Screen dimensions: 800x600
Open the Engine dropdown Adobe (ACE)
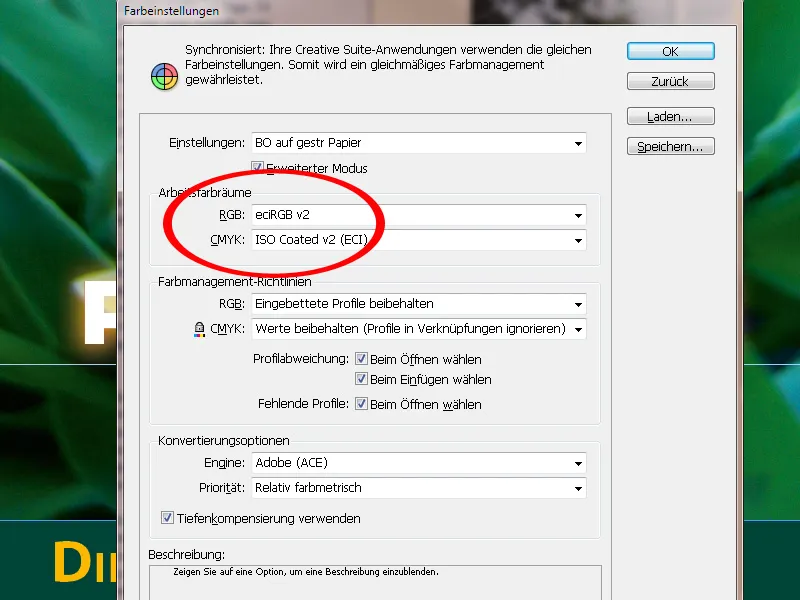tap(419, 463)
